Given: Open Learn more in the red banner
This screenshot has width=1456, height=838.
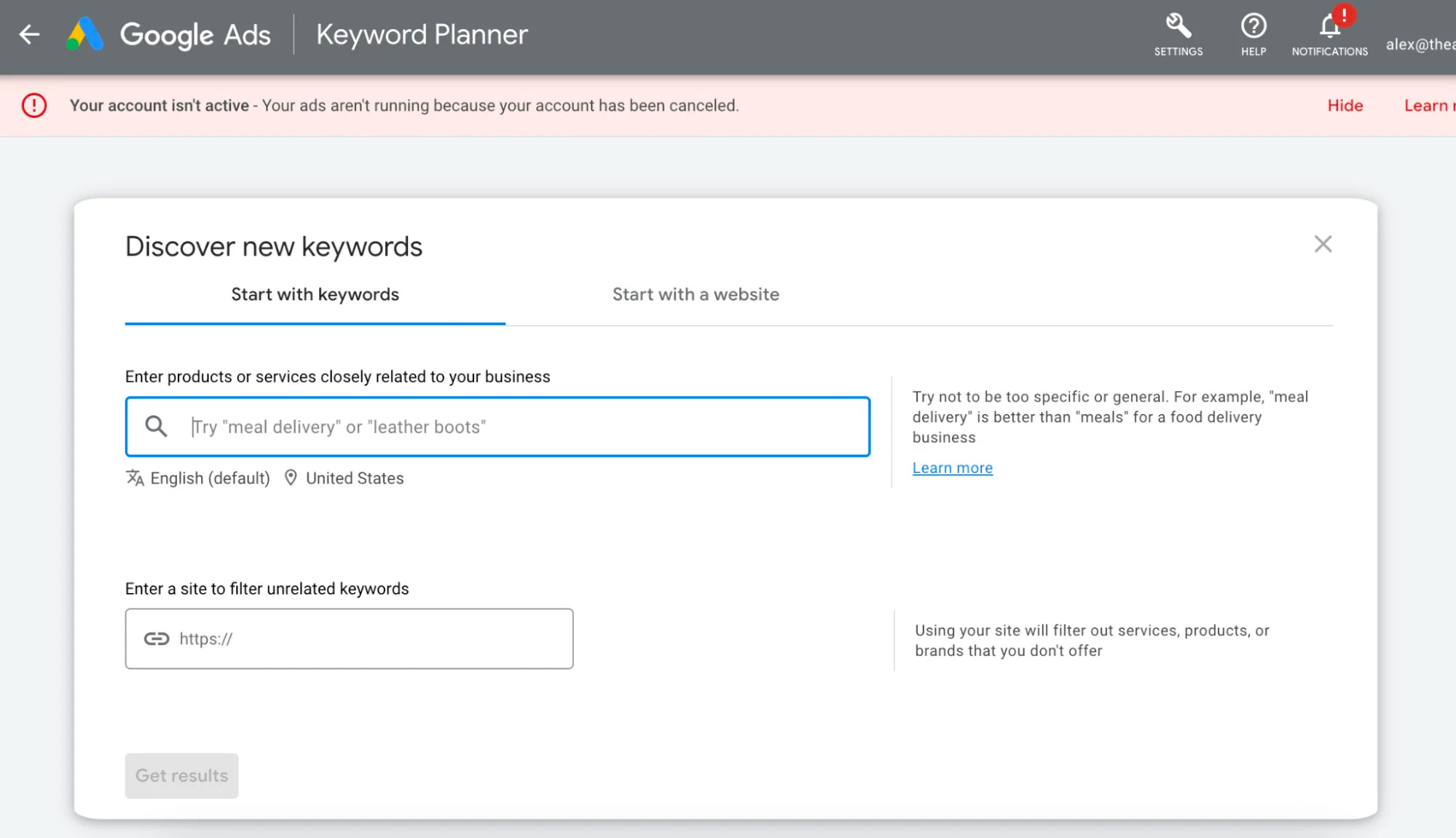Looking at the screenshot, I should [1429, 106].
